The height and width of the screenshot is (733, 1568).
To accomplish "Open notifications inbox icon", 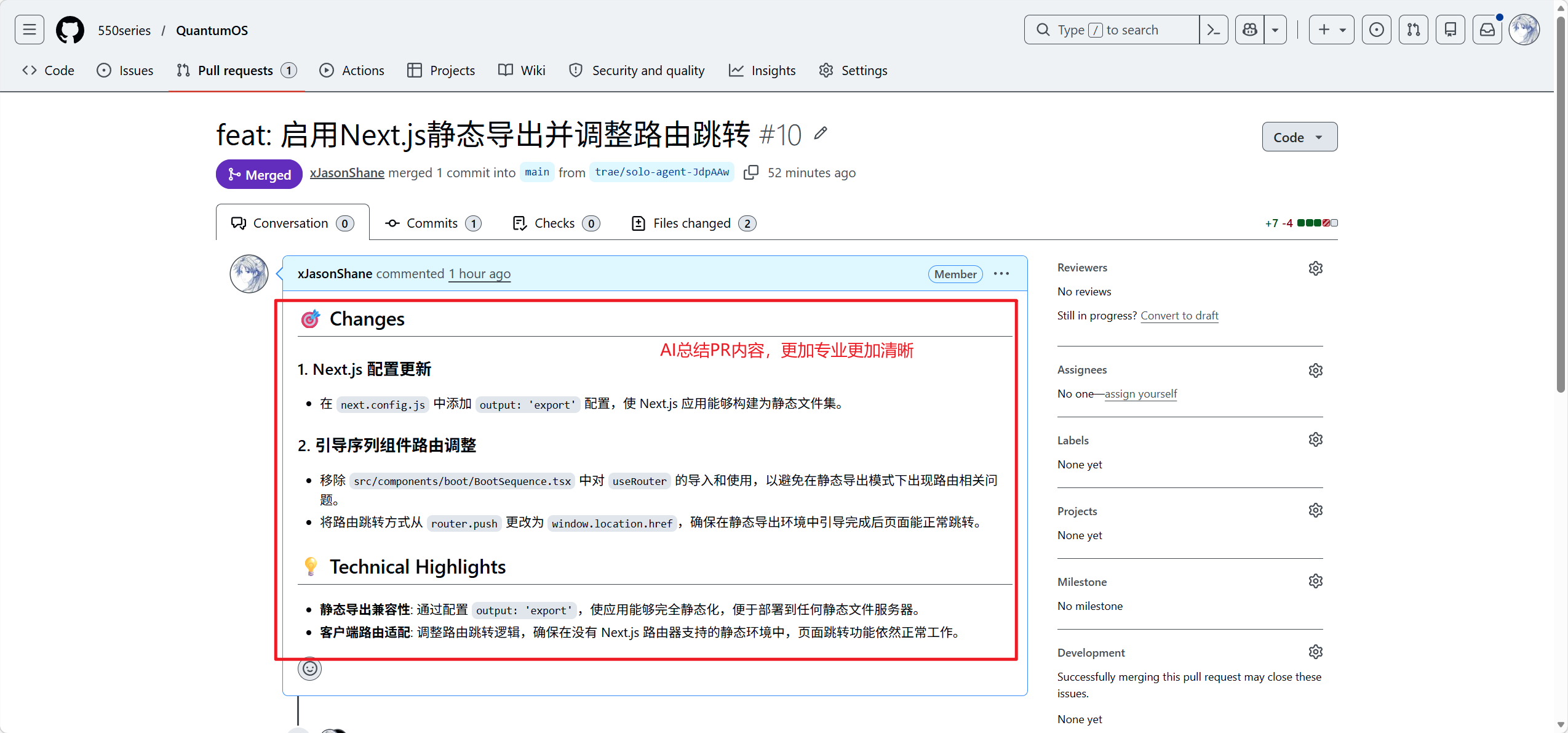I will pos(1487,30).
